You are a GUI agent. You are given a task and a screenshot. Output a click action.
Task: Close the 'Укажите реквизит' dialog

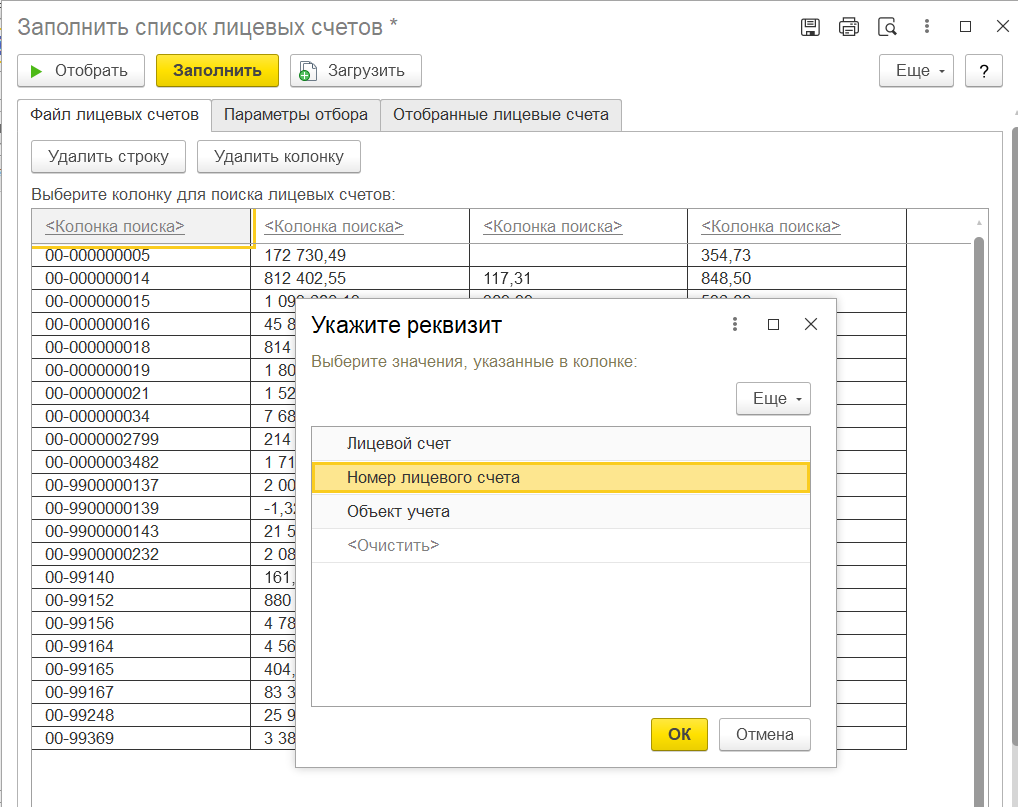pos(811,324)
